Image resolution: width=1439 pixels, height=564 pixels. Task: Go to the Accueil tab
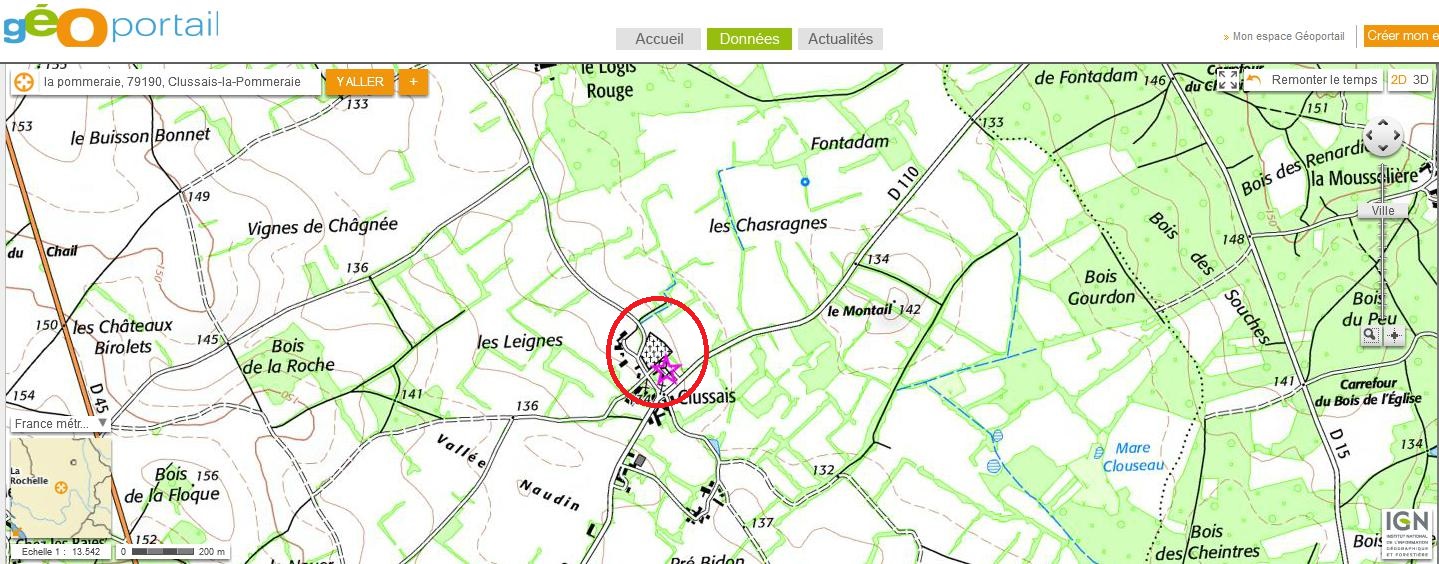click(659, 39)
